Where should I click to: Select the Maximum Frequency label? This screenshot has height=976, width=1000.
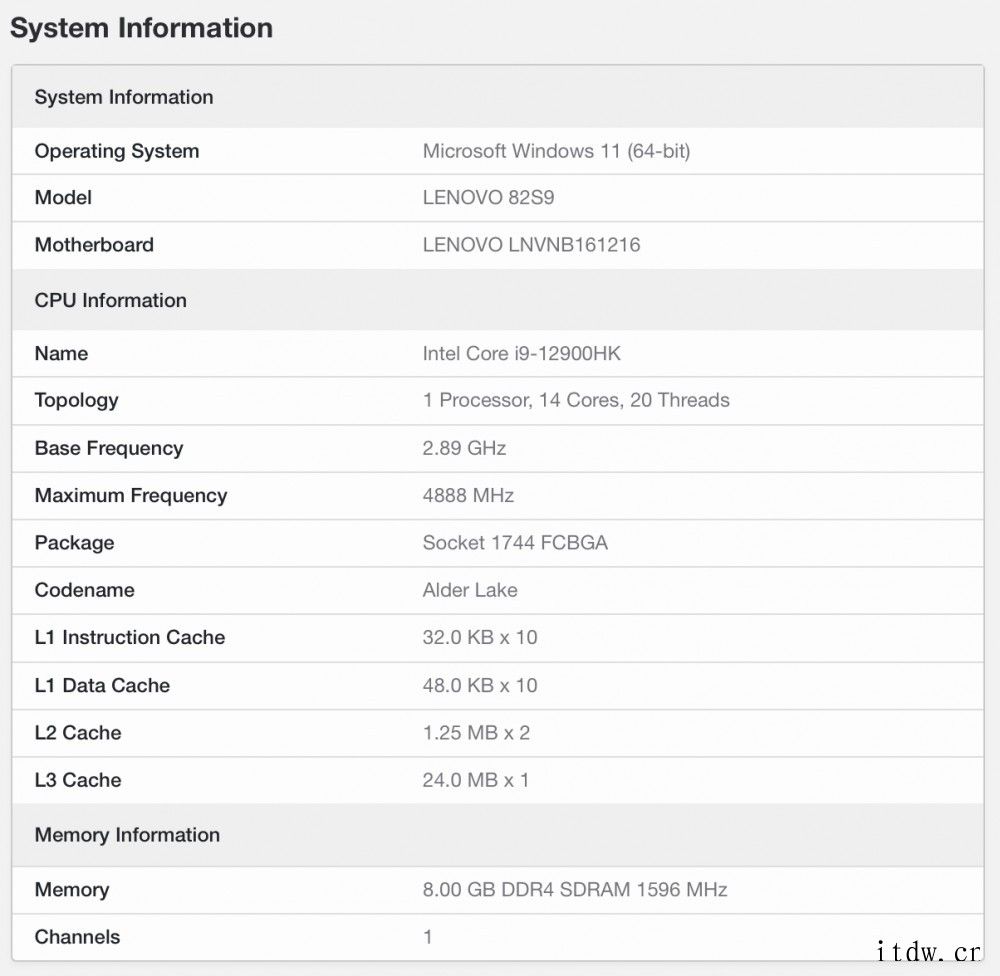click(131, 496)
